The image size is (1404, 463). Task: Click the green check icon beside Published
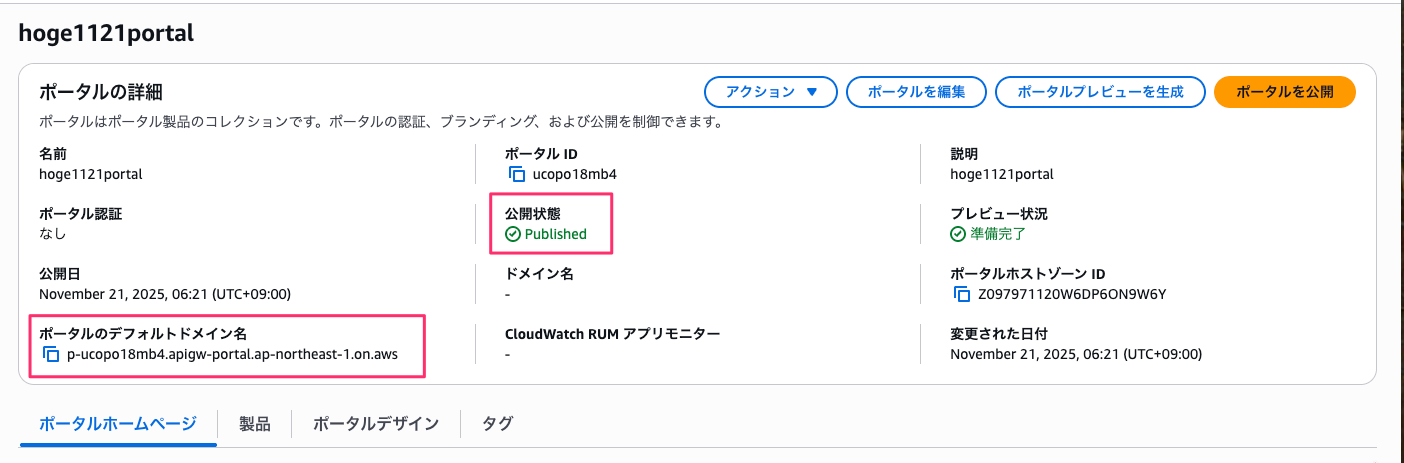click(x=513, y=234)
